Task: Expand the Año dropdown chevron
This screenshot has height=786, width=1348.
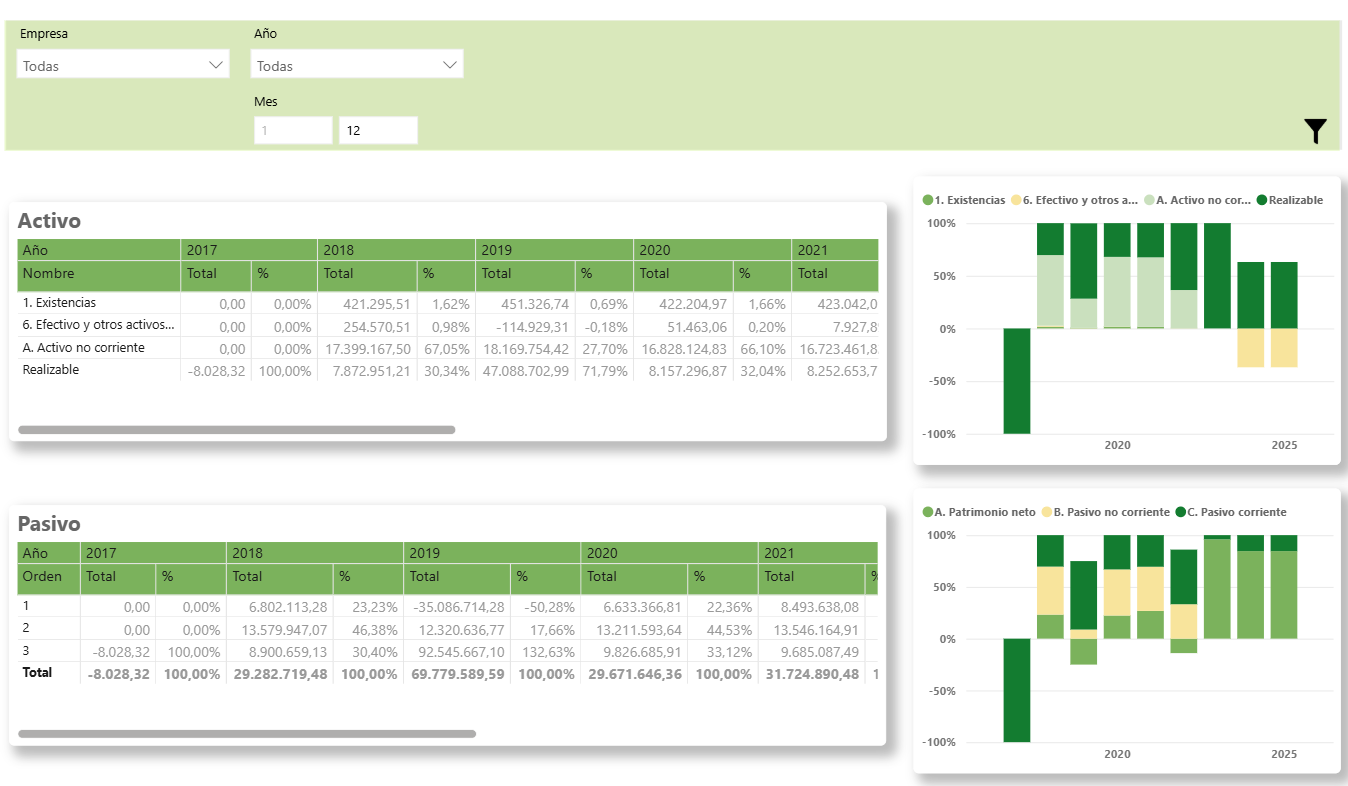Action: 449,66
